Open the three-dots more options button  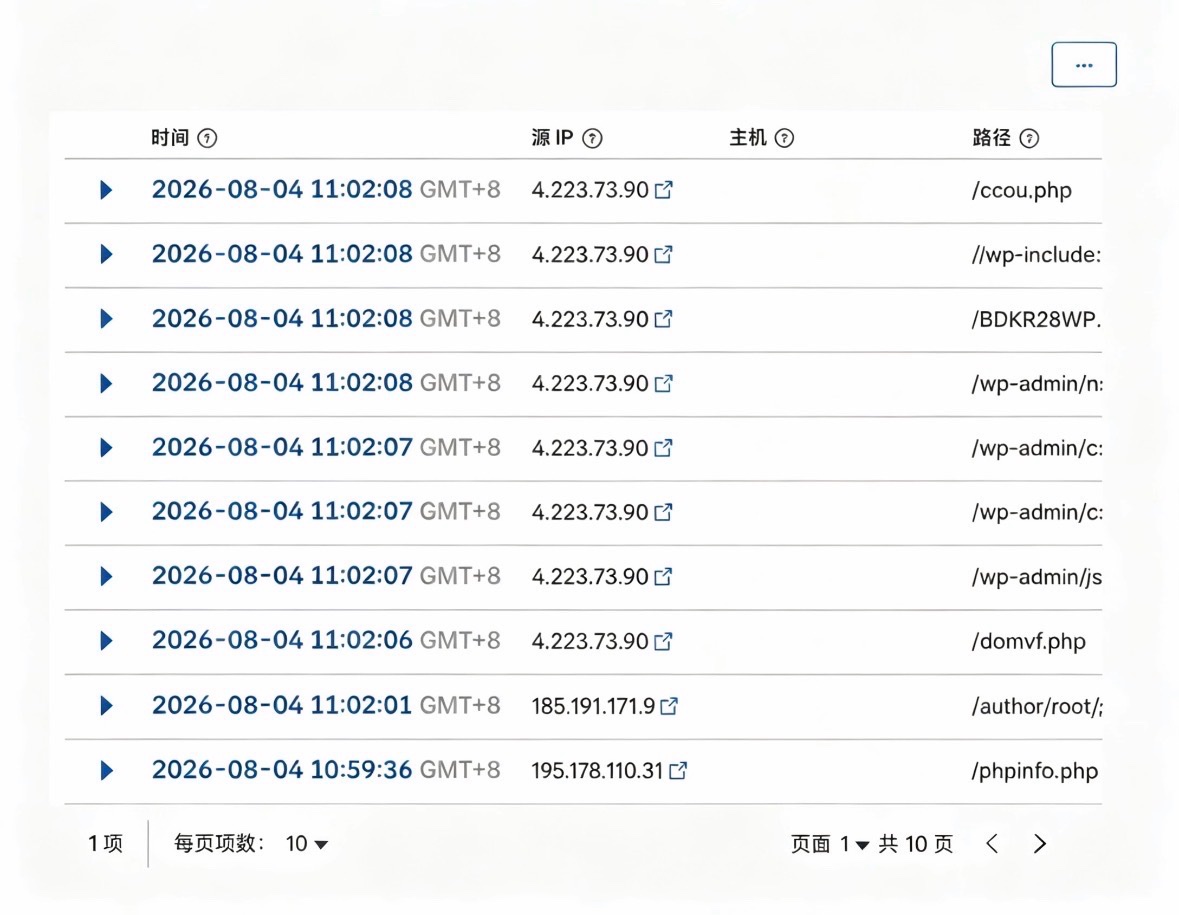[1084, 65]
